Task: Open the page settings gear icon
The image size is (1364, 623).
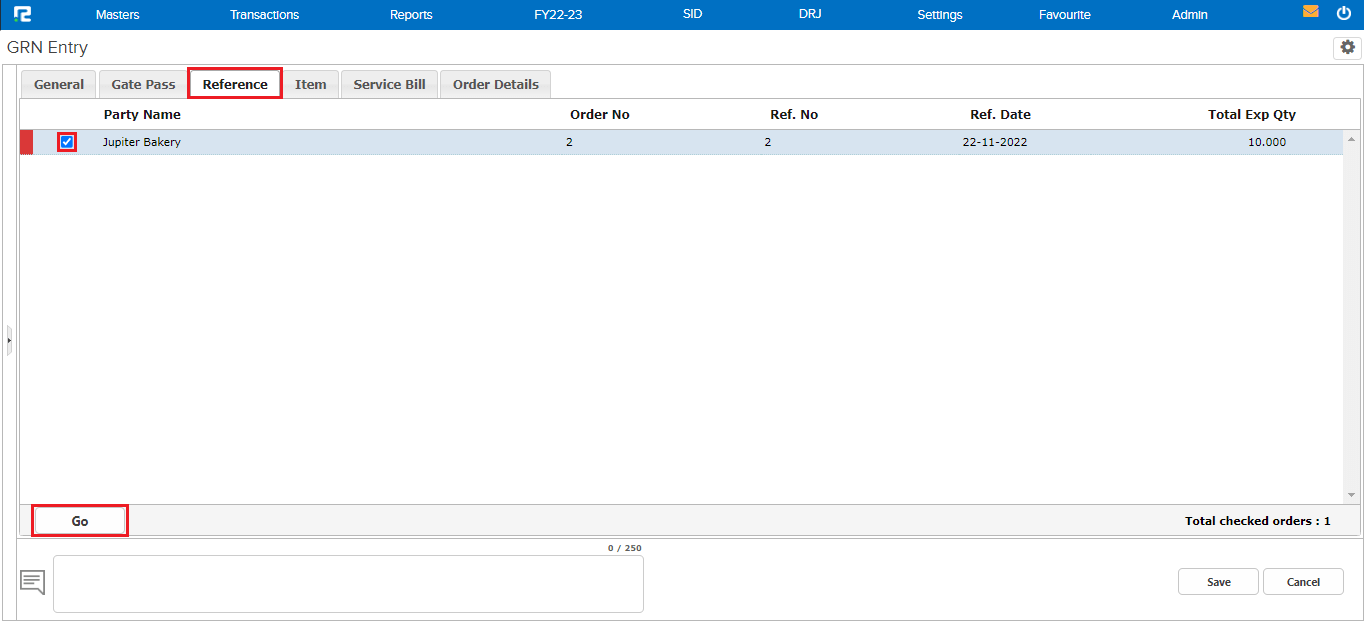Action: 1347,47
